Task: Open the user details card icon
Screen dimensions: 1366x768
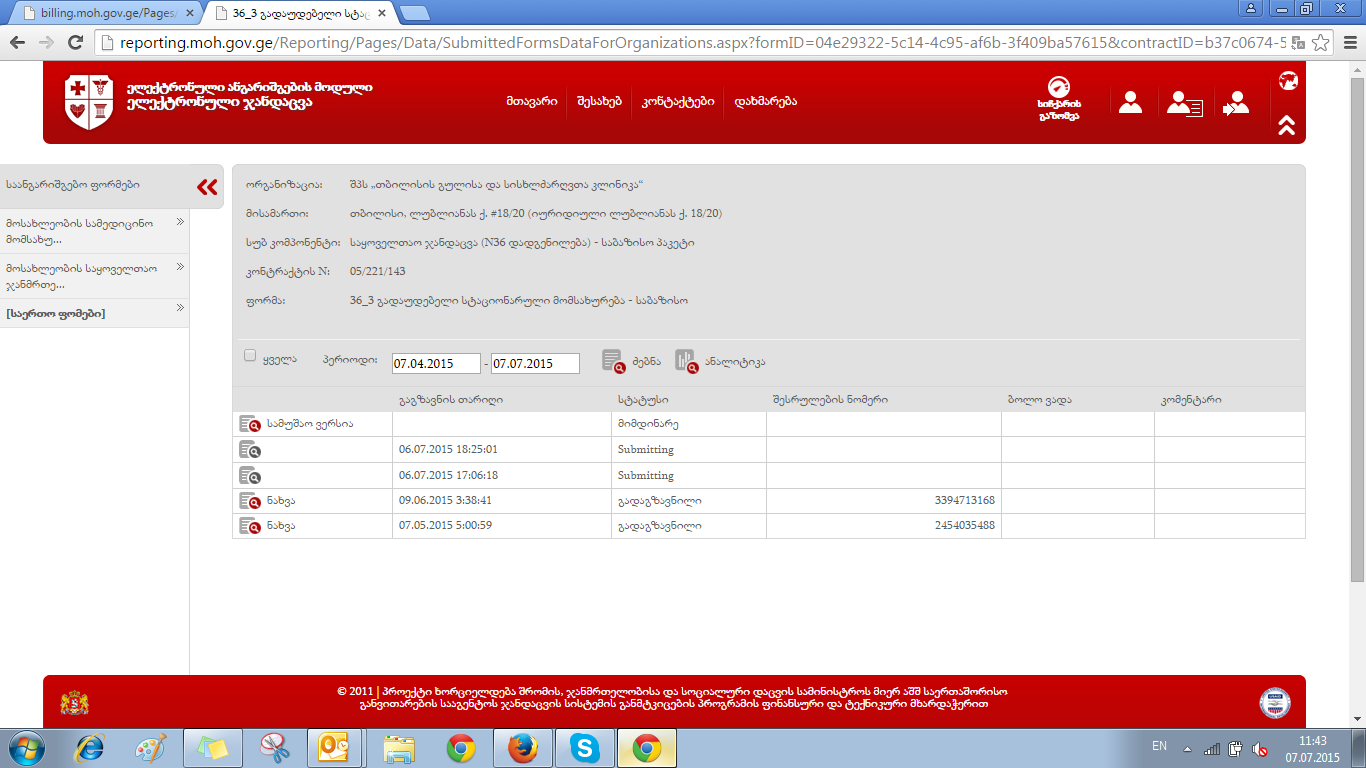Action: pos(1185,103)
